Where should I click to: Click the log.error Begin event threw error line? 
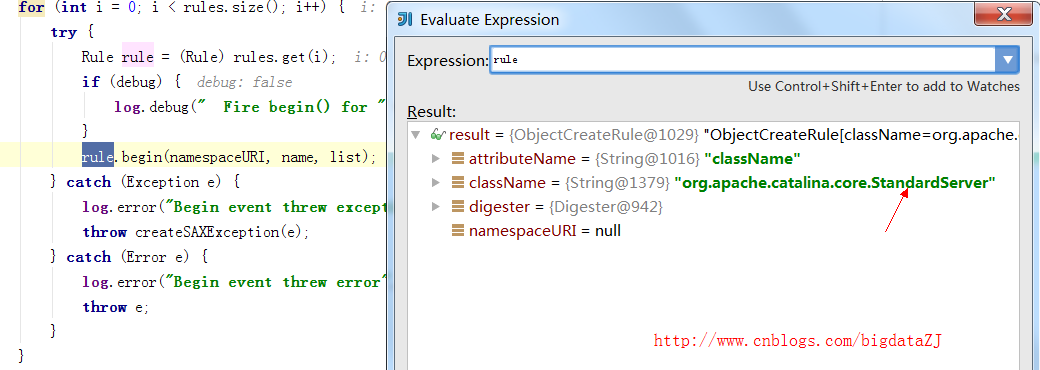(234, 282)
